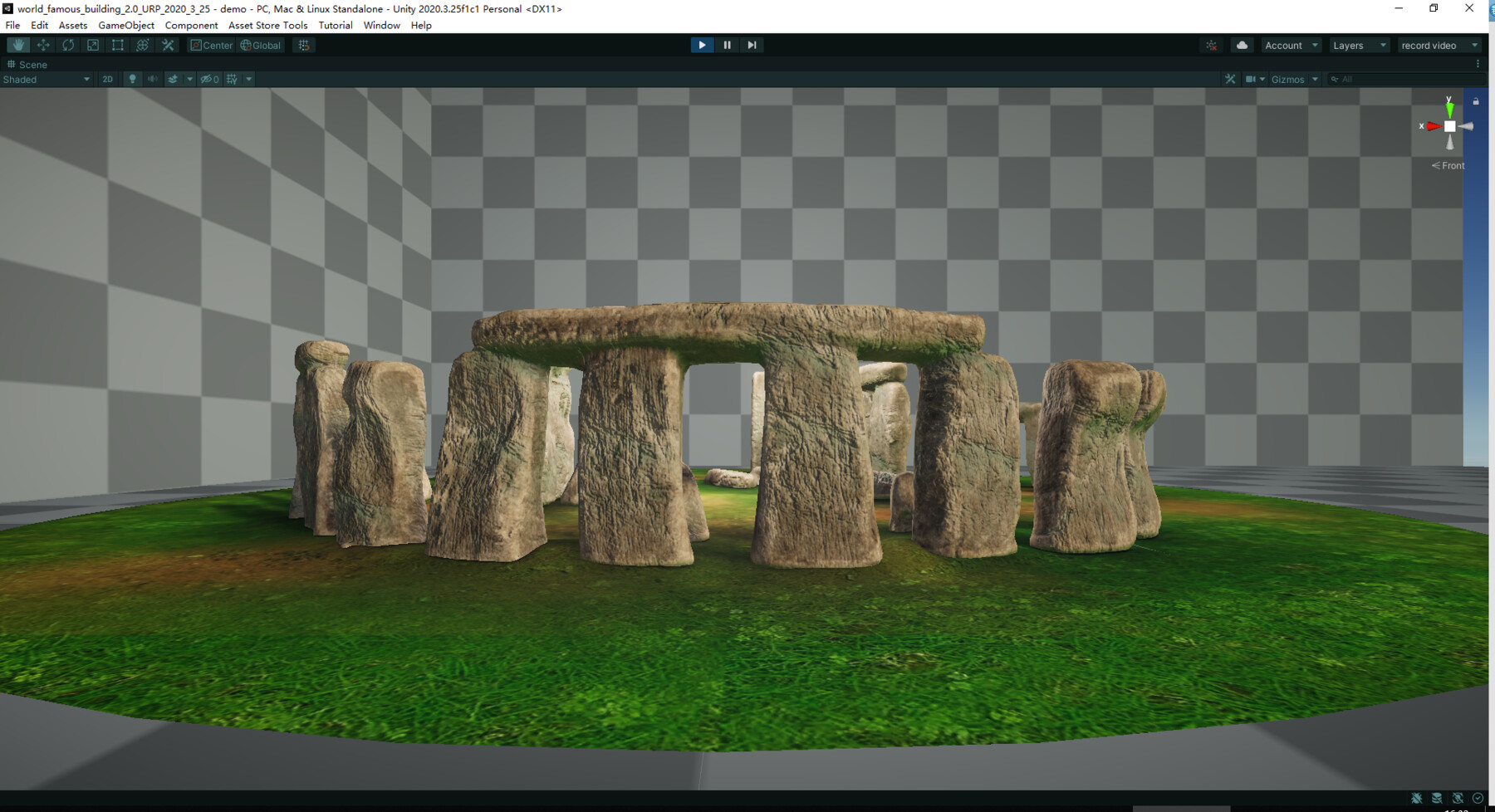Select the Rect Transform tool
The image size is (1495, 812).
click(x=117, y=45)
